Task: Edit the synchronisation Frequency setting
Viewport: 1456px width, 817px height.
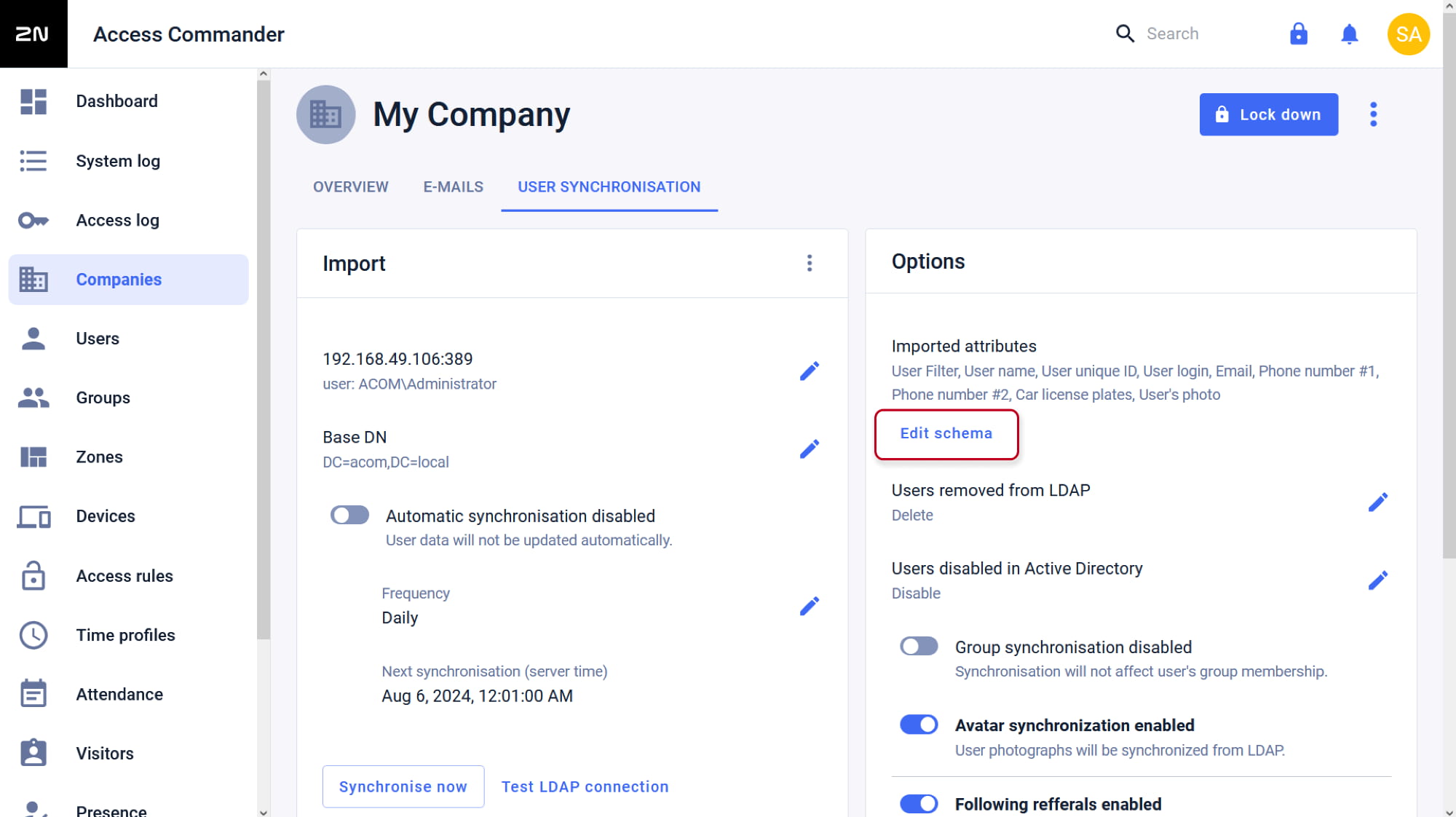Action: (810, 606)
